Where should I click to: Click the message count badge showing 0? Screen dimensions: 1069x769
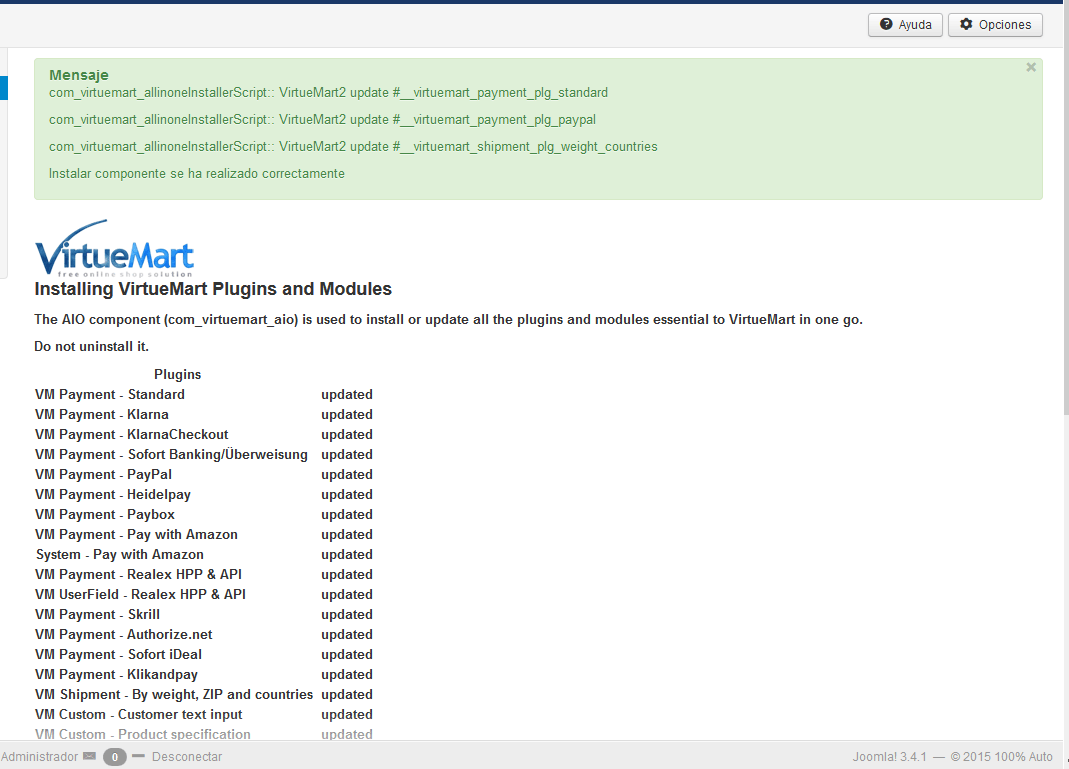[x=115, y=757]
